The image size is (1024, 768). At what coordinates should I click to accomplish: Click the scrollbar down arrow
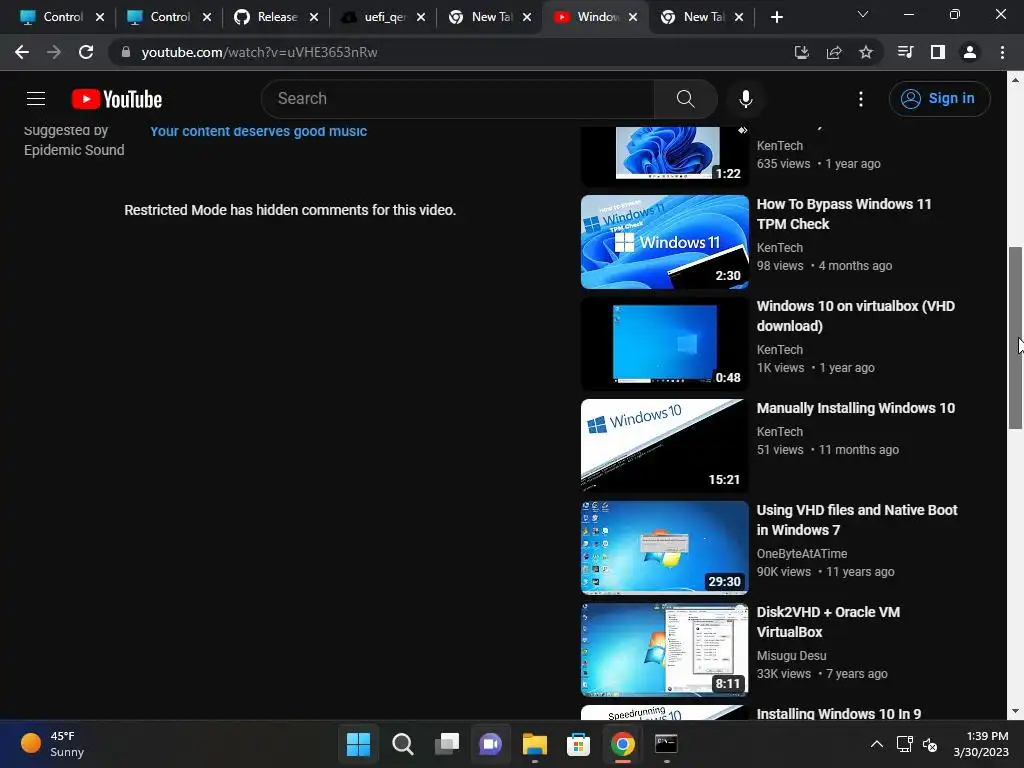1015,711
